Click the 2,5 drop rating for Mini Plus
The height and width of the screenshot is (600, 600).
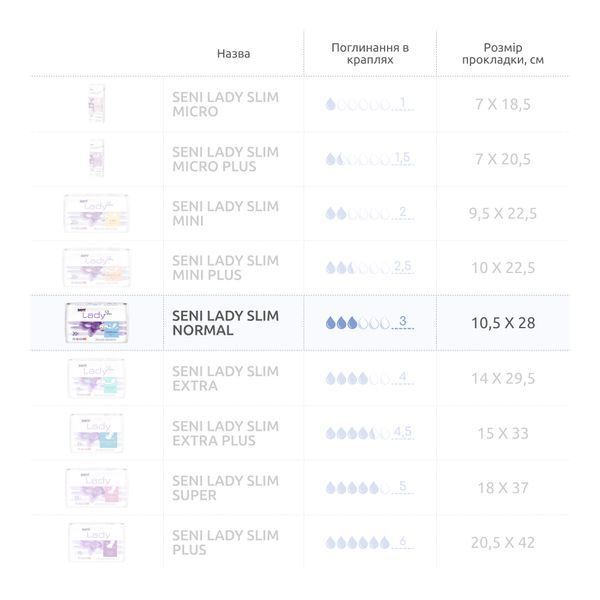click(370, 267)
